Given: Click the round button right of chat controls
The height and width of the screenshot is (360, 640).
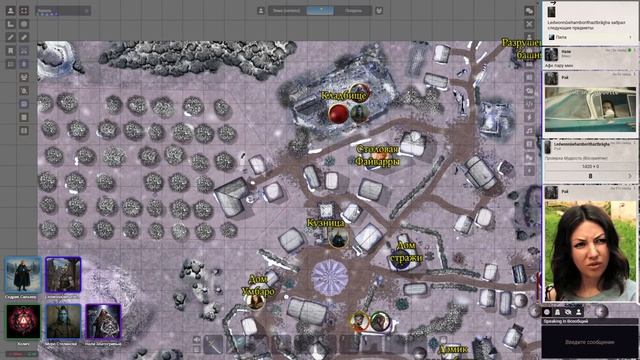Looking at the screenshot, I should 601,312.
